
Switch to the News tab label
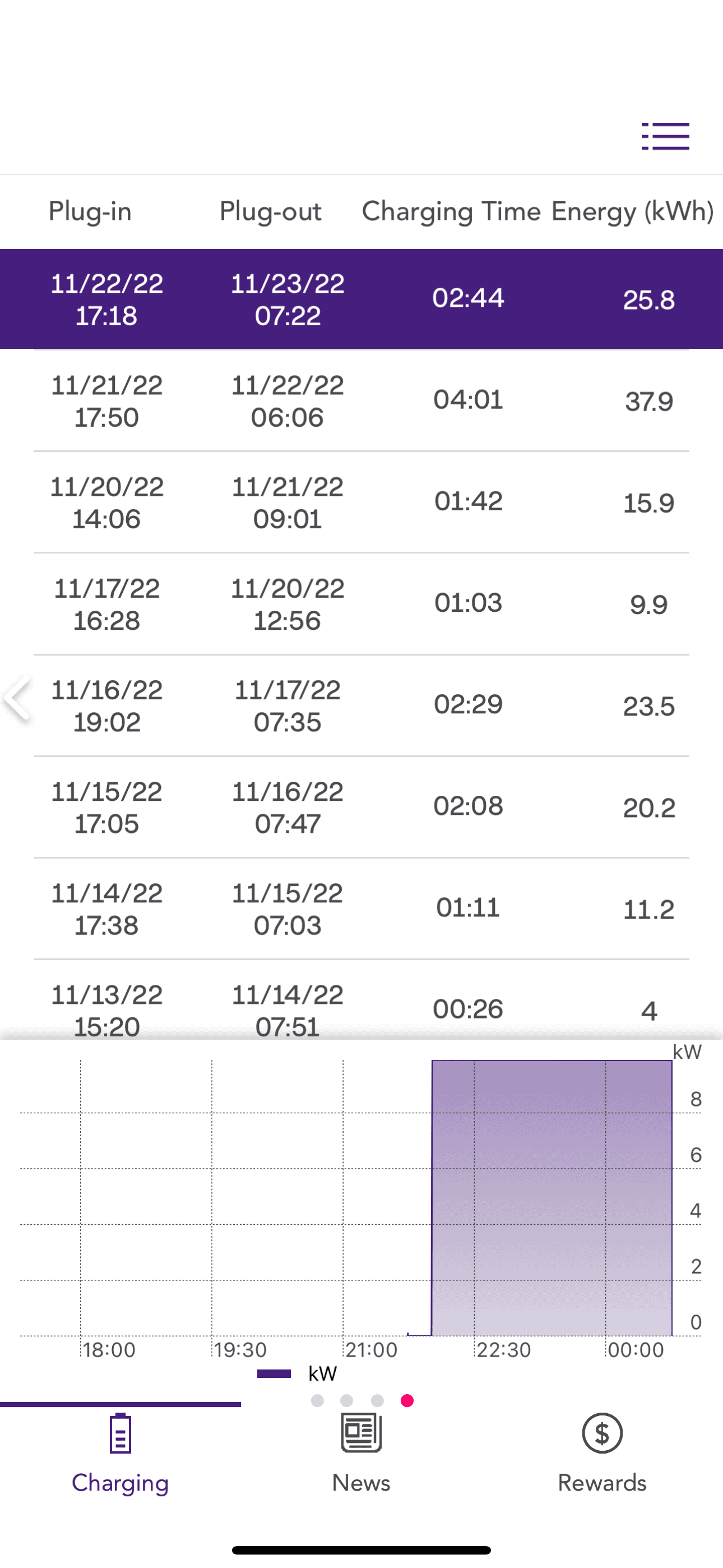click(x=361, y=1483)
